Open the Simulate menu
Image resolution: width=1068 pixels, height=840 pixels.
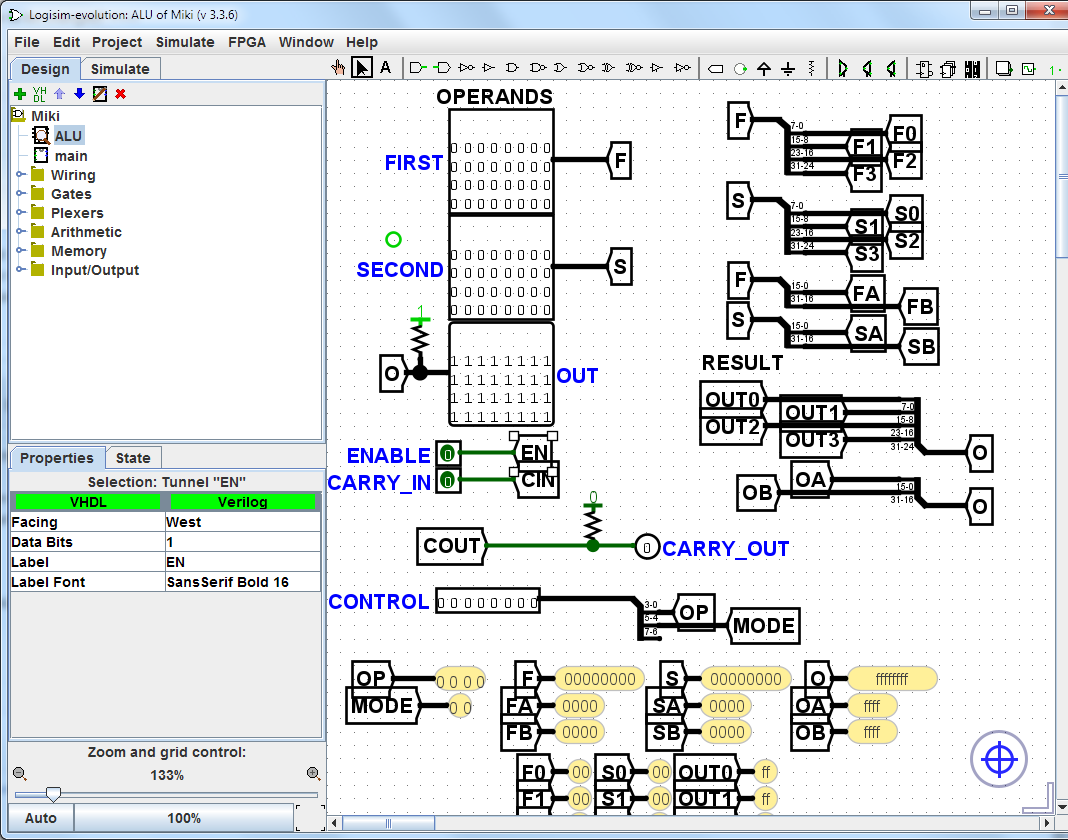(185, 42)
